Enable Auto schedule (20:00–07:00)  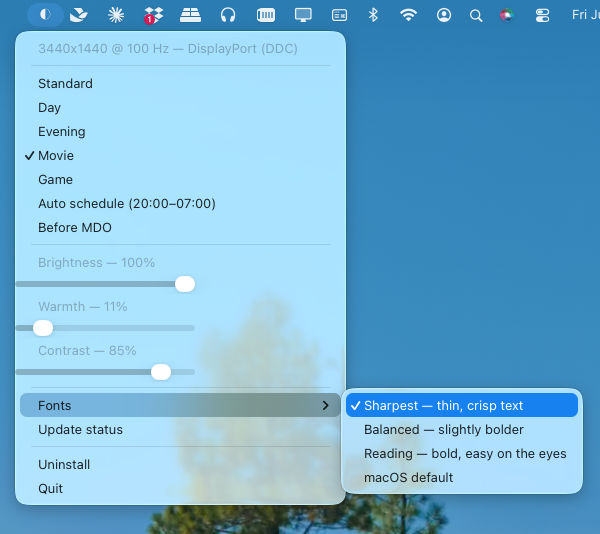(180, 204)
